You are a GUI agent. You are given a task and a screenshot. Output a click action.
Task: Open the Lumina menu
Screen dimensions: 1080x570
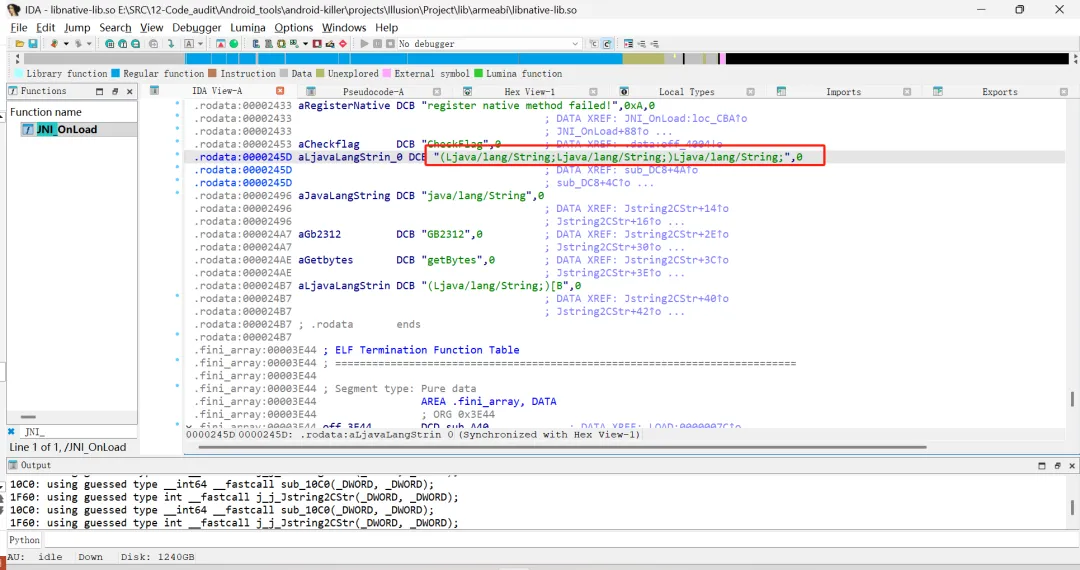click(248, 28)
